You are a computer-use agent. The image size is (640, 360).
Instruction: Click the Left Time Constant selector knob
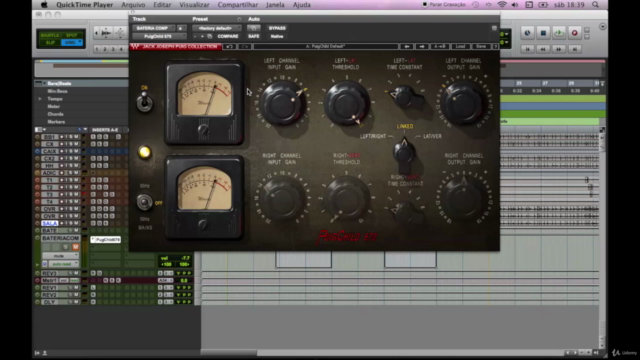coord(404,97)
